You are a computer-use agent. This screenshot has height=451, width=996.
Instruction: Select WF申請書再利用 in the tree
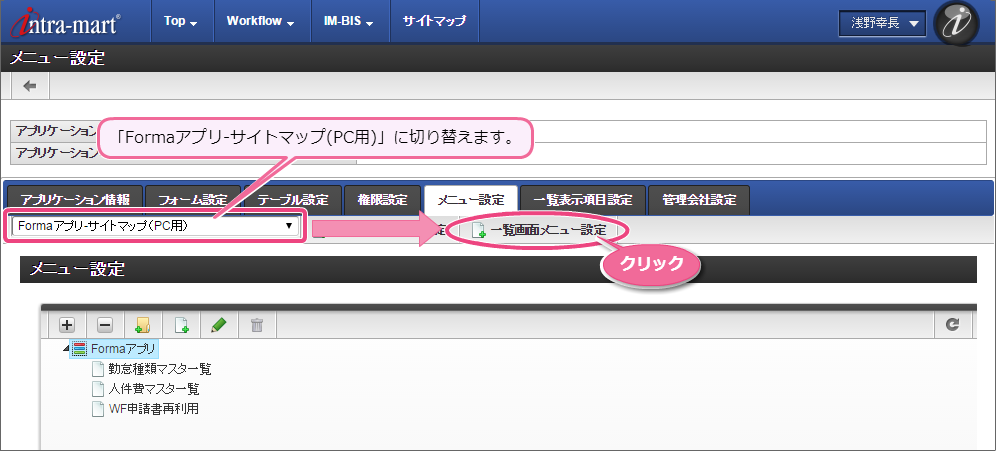pos(152,408)
